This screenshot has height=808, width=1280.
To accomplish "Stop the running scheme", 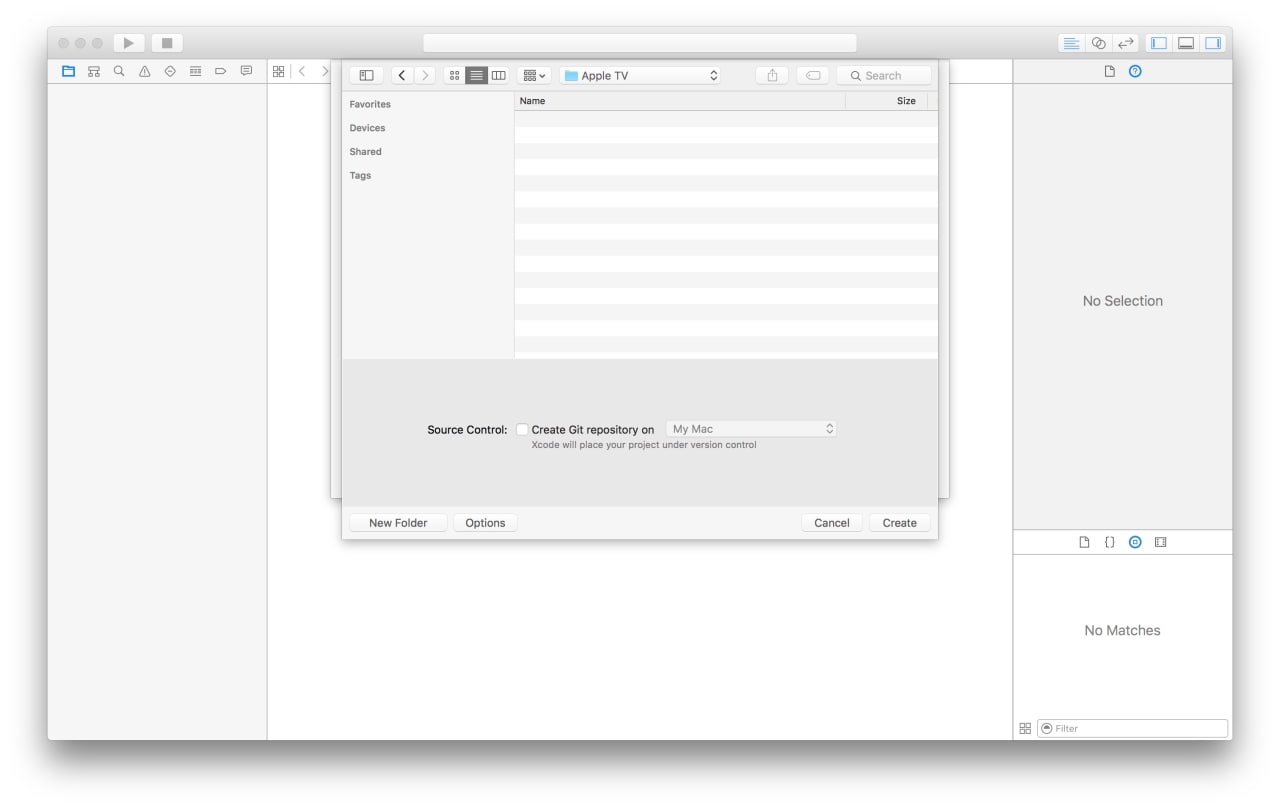I will pos(167,43).
